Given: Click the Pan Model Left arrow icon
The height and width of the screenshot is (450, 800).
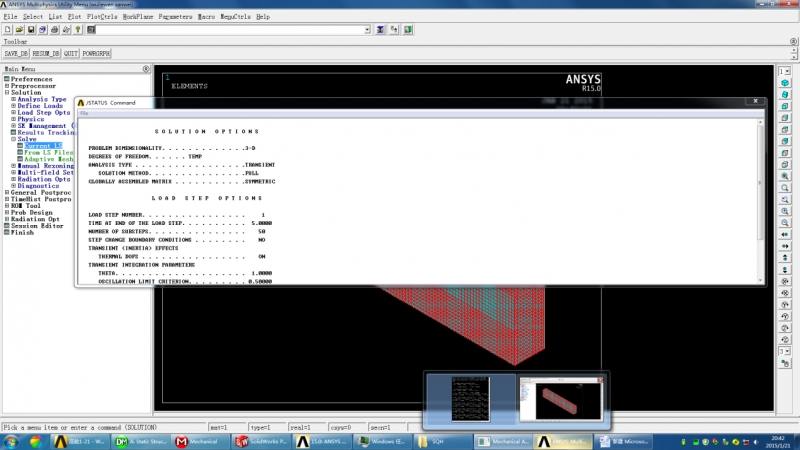Looking at the screenshot, I should point(785,235).
